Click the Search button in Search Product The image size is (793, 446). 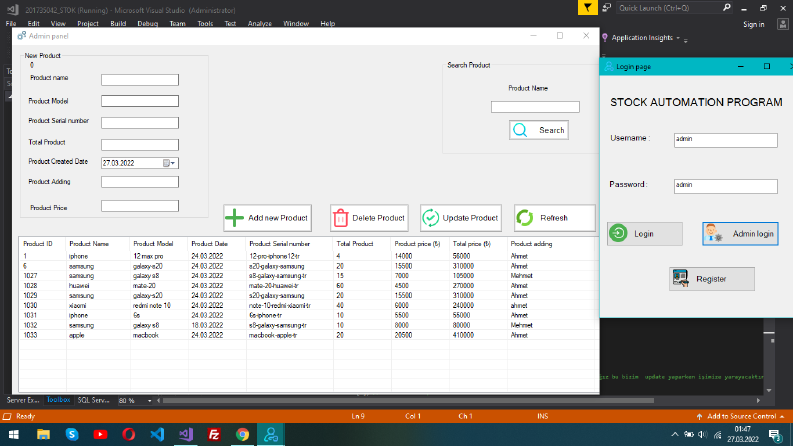pyautogui.click(x=539, y=130)
